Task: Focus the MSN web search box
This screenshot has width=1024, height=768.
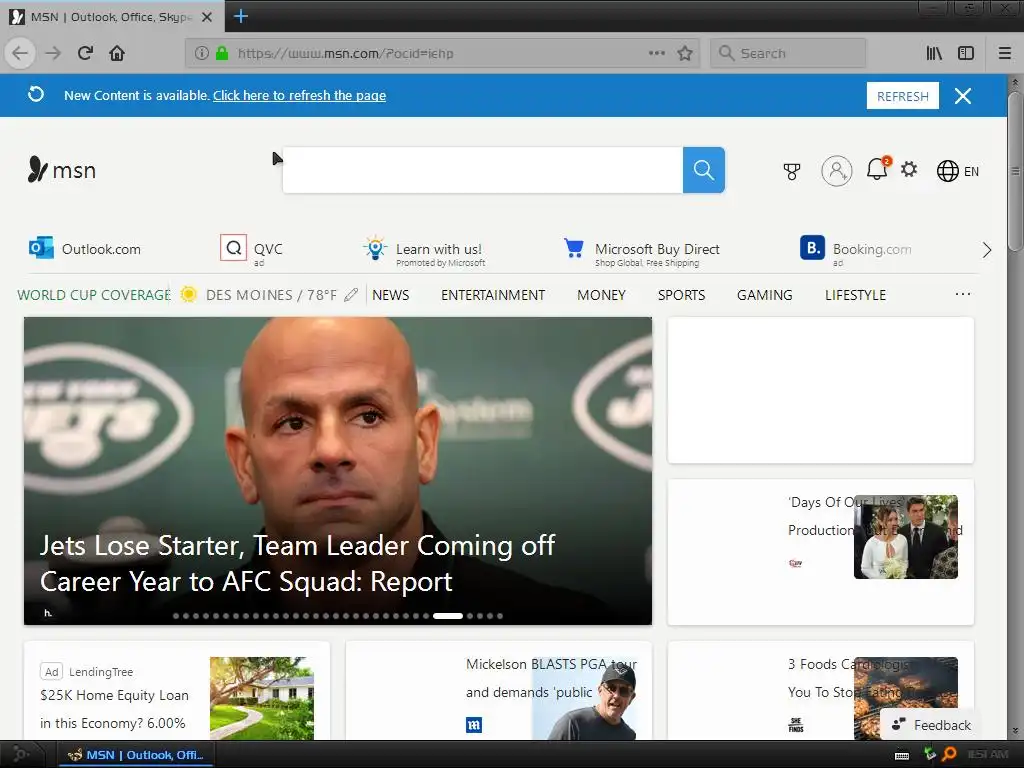Action: pos(483,170)
